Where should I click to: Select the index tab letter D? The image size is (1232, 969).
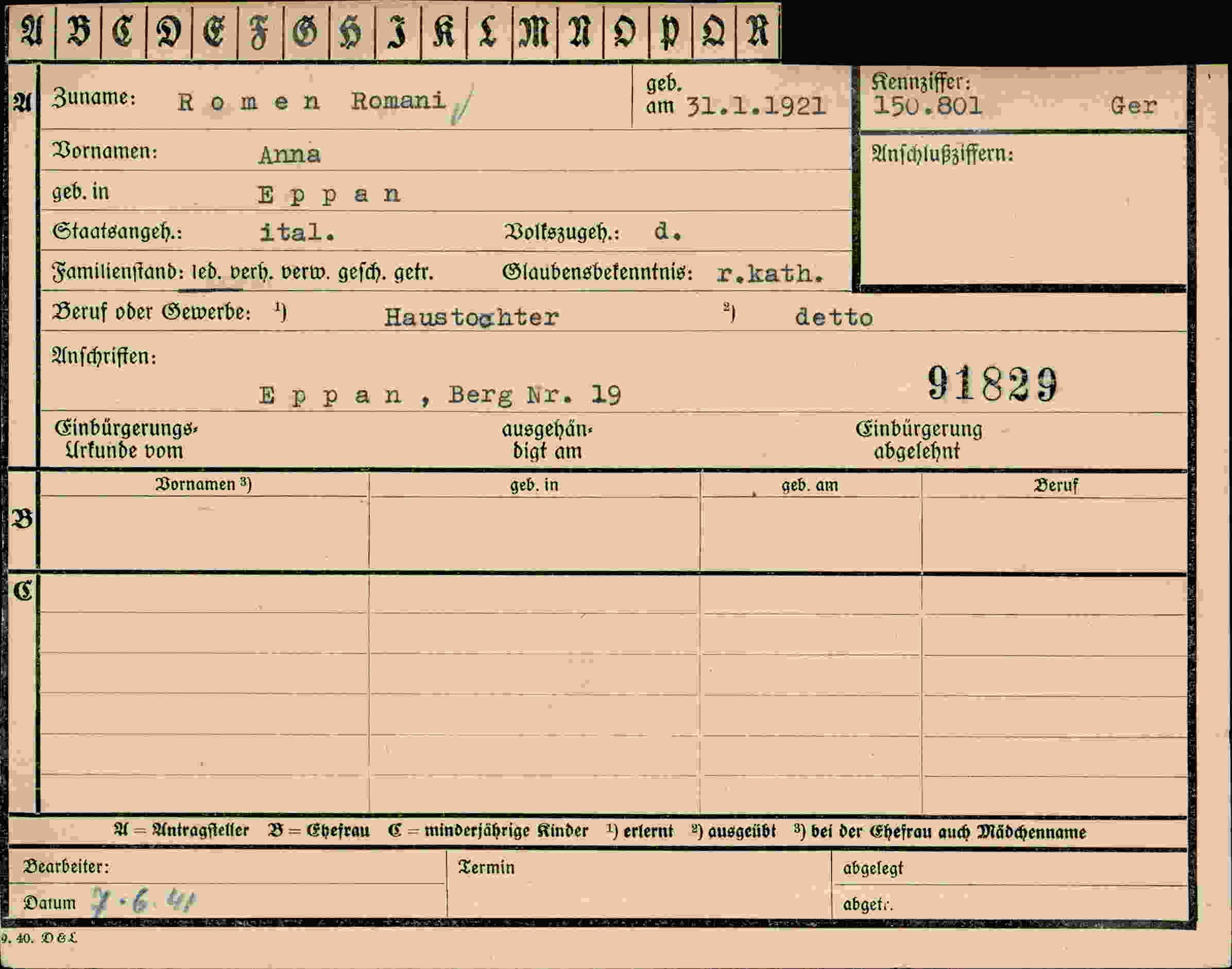pos(169,32)
